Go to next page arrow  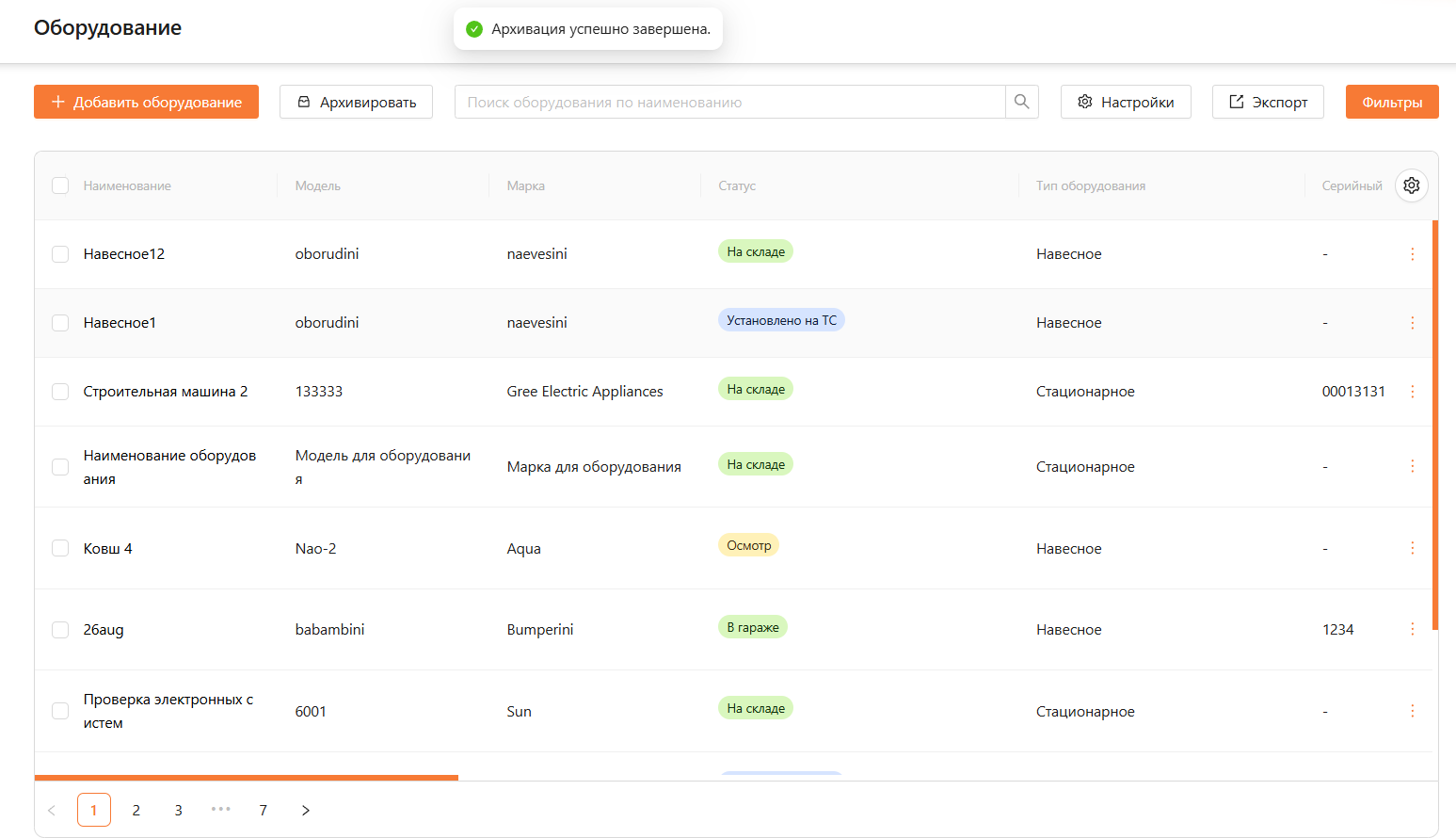[305, 810]
